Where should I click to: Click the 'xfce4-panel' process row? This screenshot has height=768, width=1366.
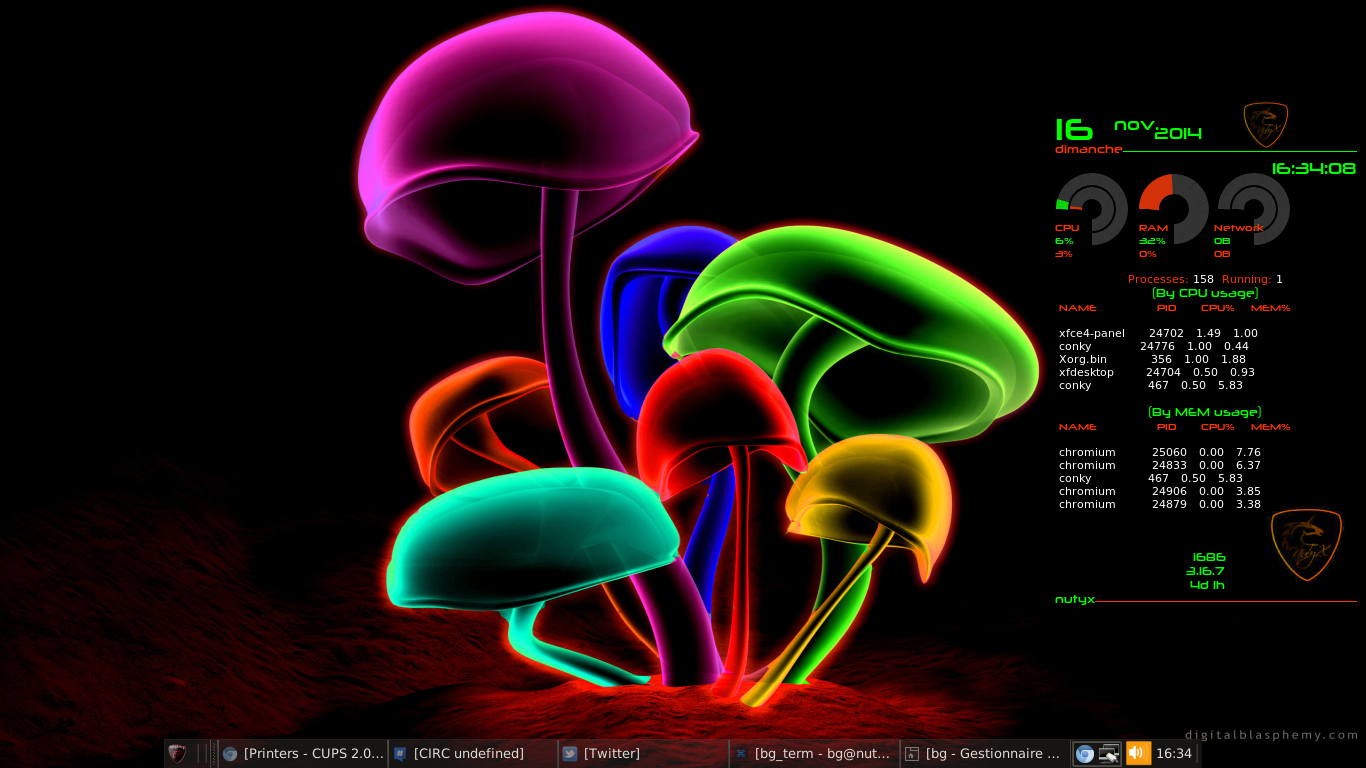click(x=1158, y=333)
